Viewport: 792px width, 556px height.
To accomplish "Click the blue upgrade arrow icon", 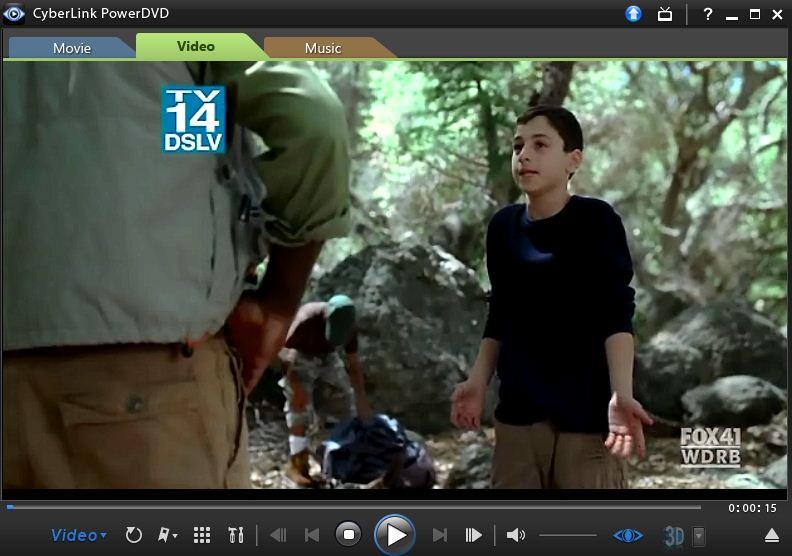I will 633,14.
